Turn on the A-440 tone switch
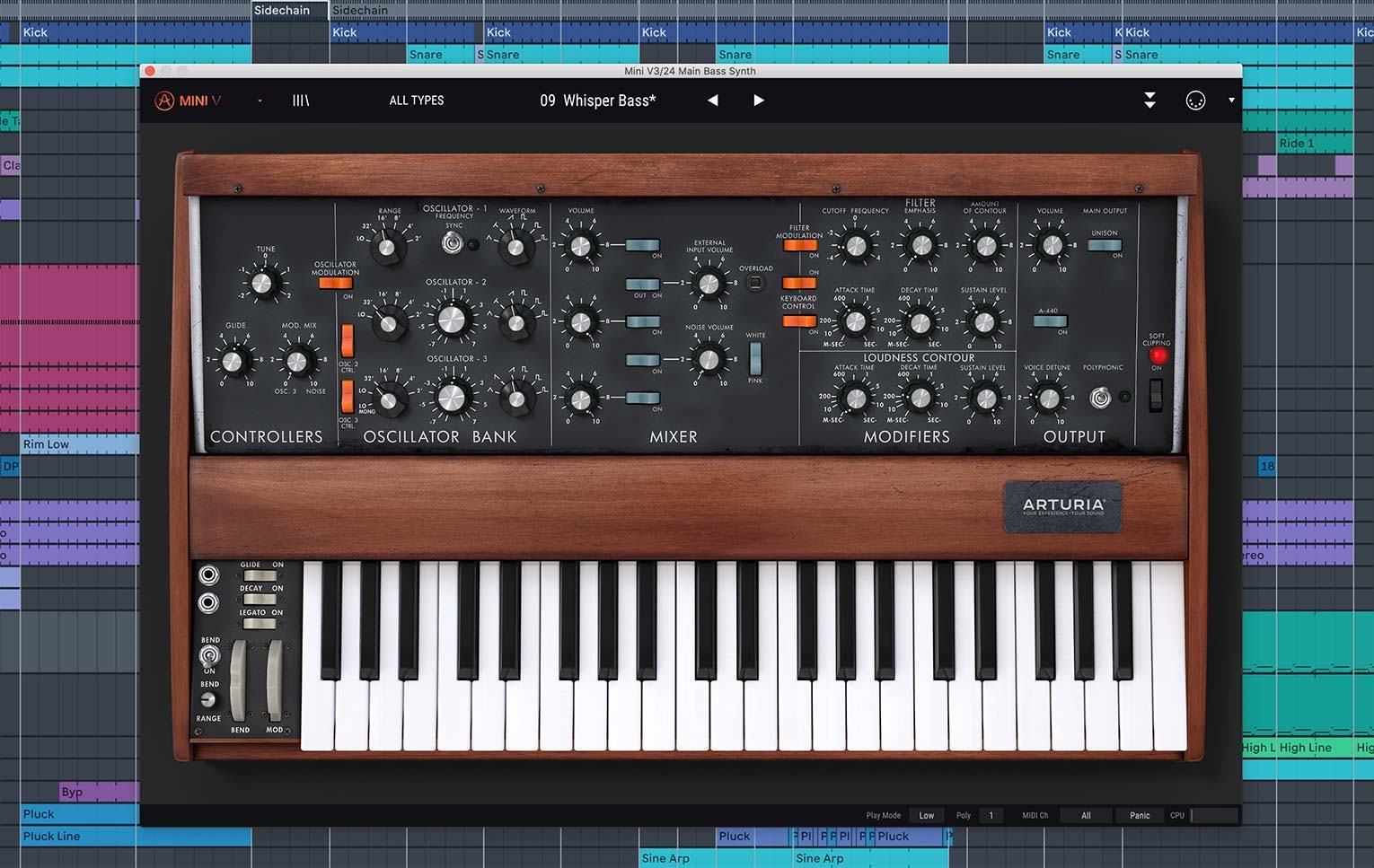The image size is (1374, 868). (x=1050, y=321)
